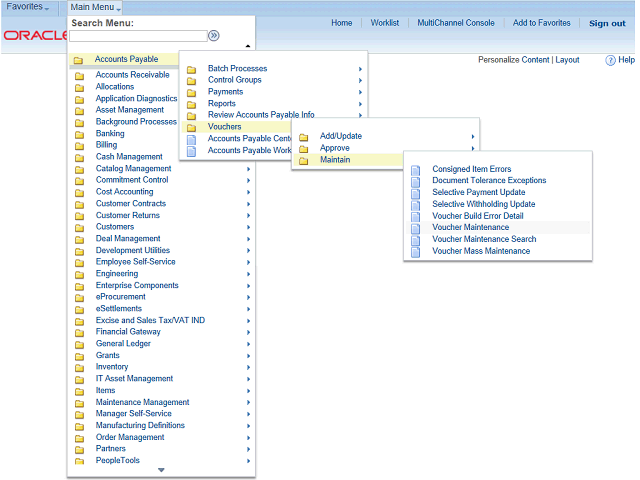
Task: Click the Control Groups folder icon
Action: point(191,81)
